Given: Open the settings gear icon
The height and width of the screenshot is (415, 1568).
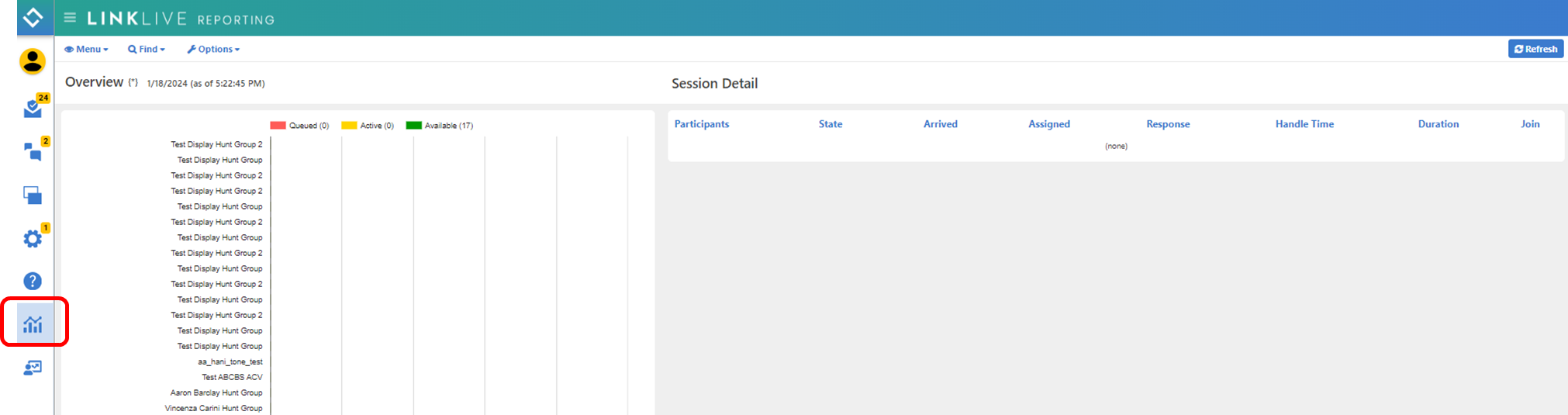Looking at the screenshot, I should click(x=33, y=238).
